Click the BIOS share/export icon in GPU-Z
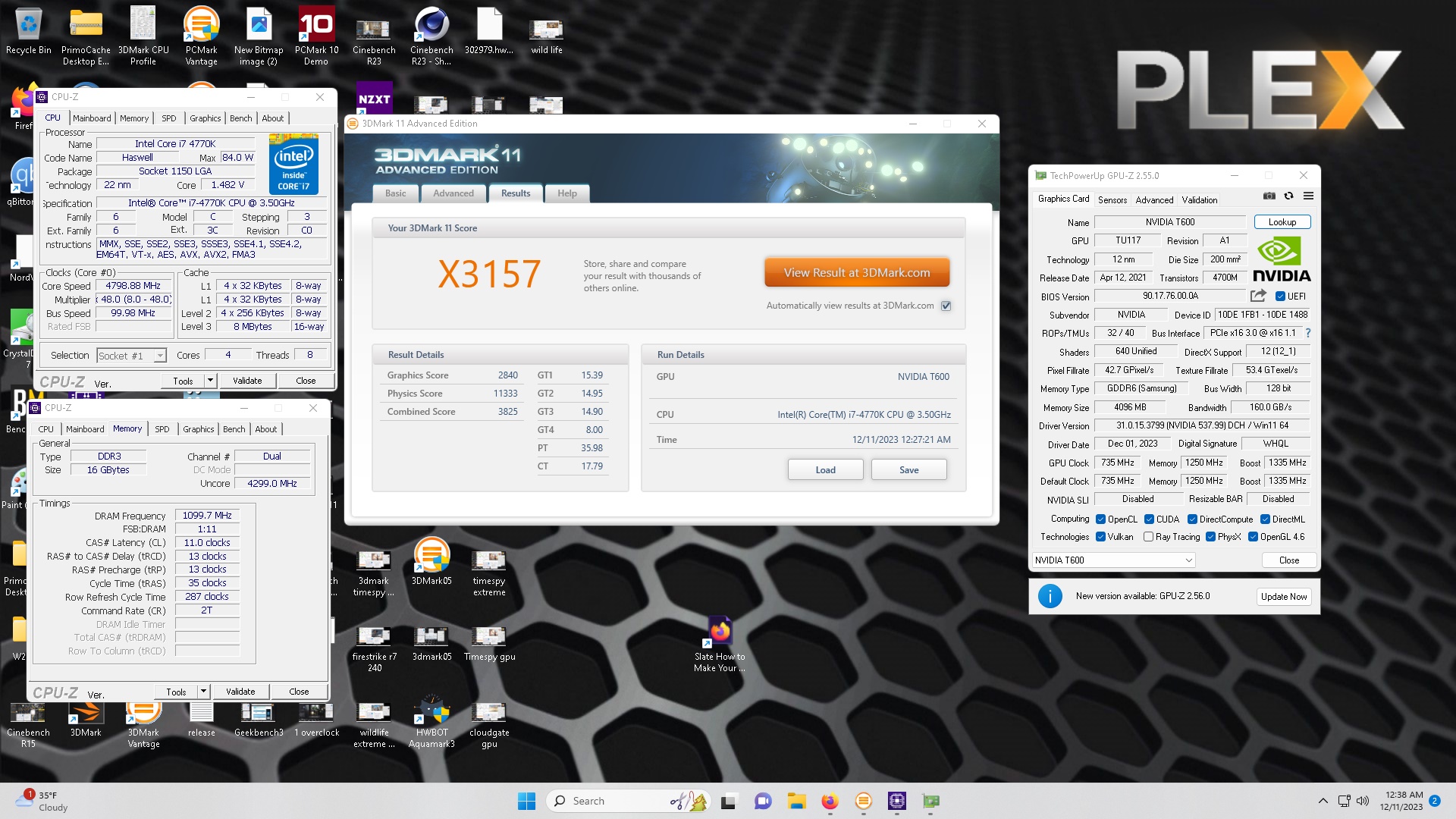 1258,296
